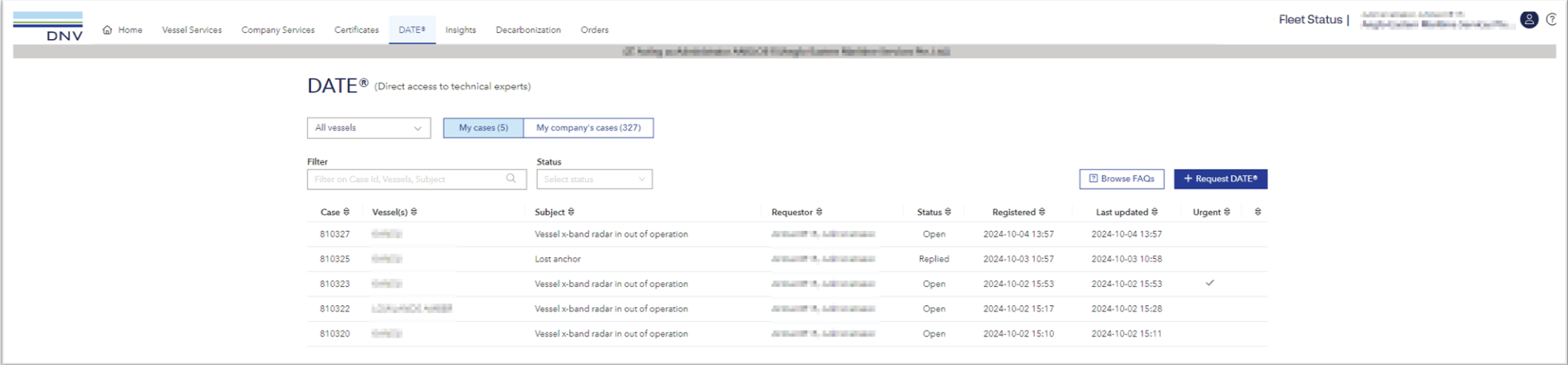Click the DNV logo
1568x365 pixels.
48,26
